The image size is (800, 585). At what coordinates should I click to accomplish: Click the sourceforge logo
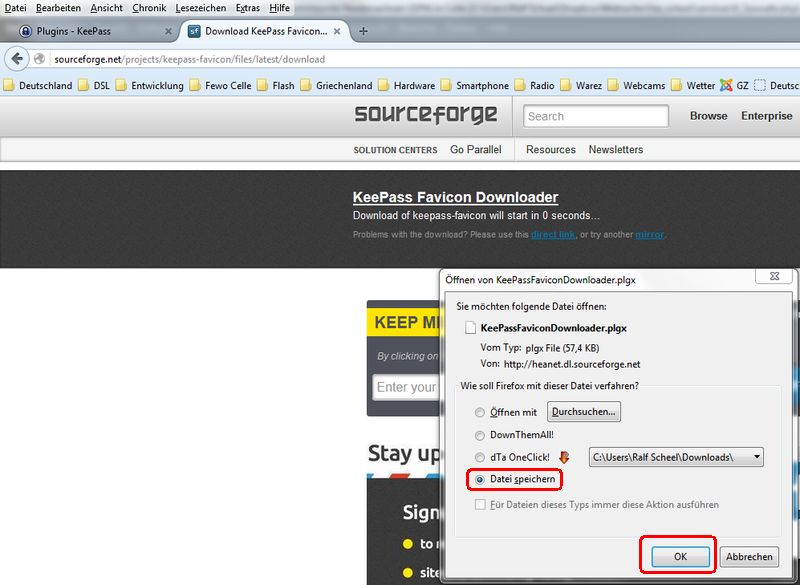point(426,114)
